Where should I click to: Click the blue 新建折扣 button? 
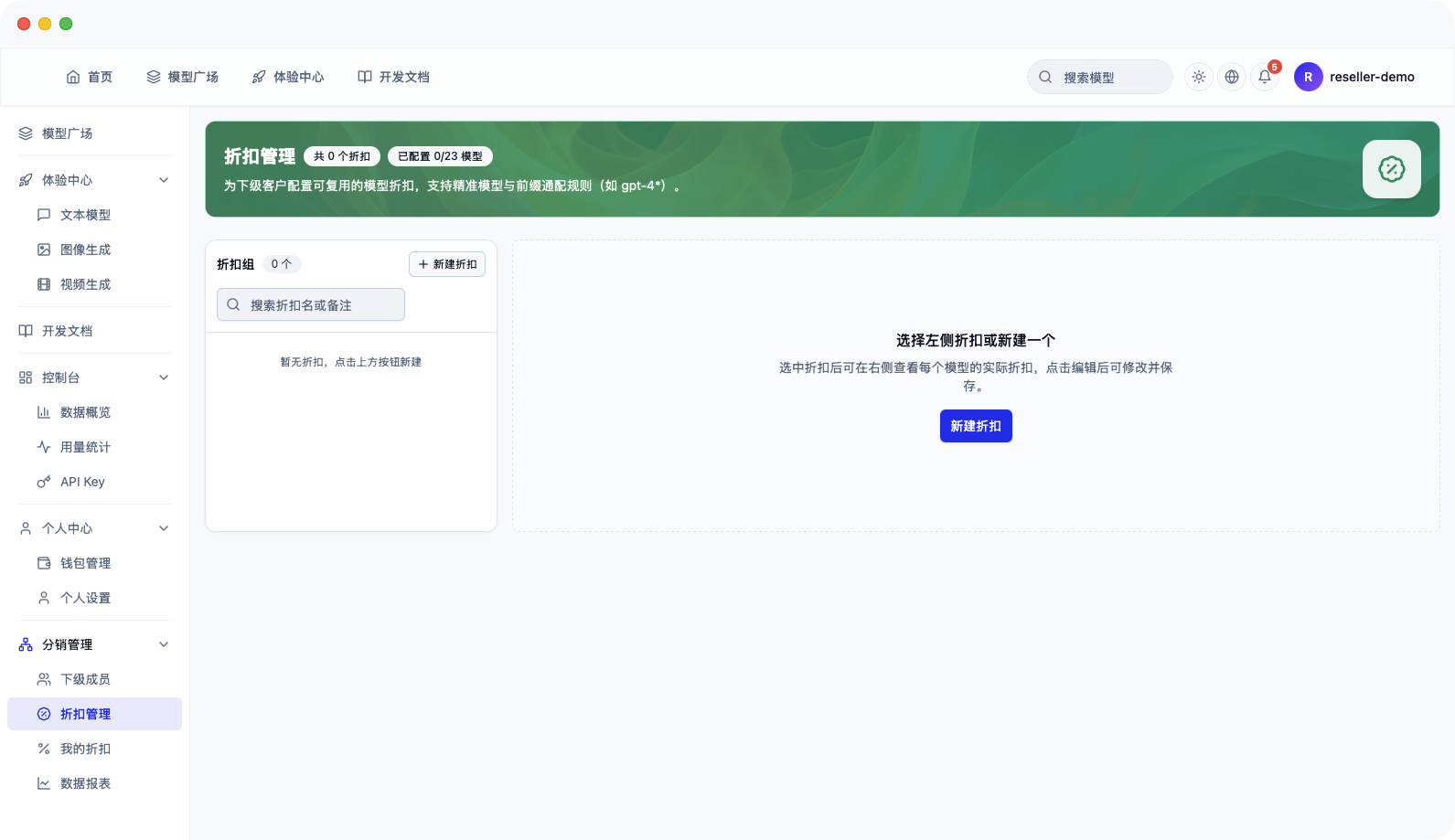(976, 426)
